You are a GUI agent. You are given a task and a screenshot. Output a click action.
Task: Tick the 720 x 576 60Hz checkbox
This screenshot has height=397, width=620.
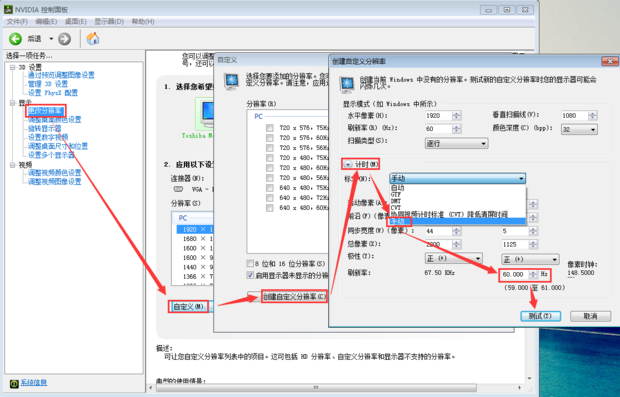pyautogui.click(x=270, y=138)
